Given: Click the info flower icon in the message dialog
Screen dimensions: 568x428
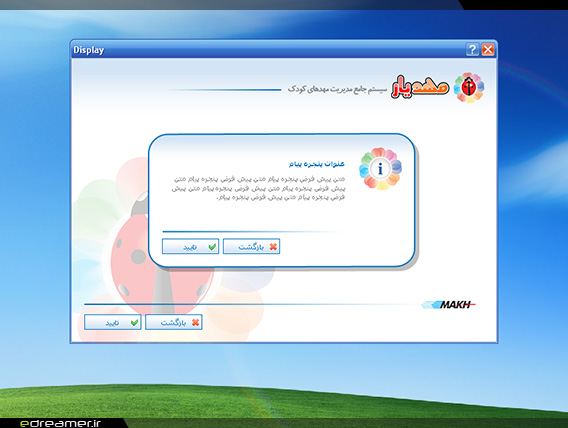Looking at the screenshot, I should tap(380, 169).
